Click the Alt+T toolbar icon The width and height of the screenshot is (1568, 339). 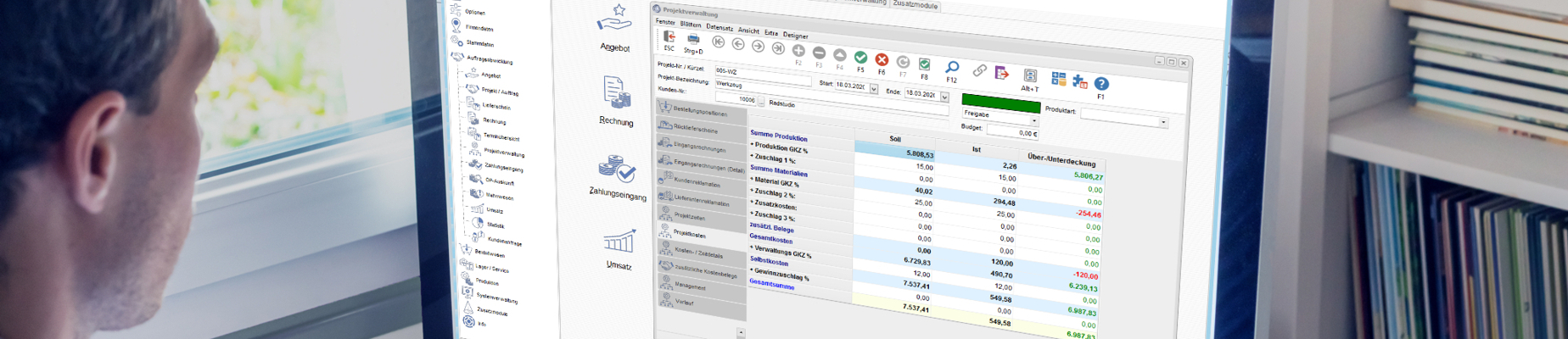point(1030,76)
